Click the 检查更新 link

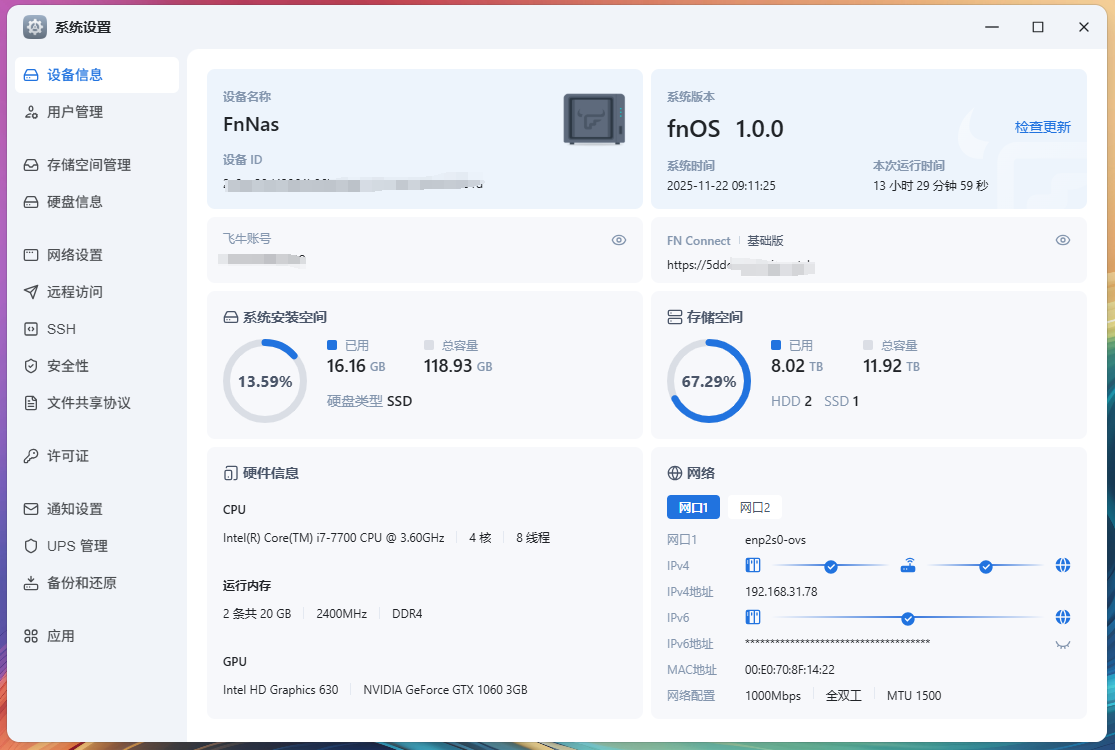pyautogui.click(x=1042, y=127)
